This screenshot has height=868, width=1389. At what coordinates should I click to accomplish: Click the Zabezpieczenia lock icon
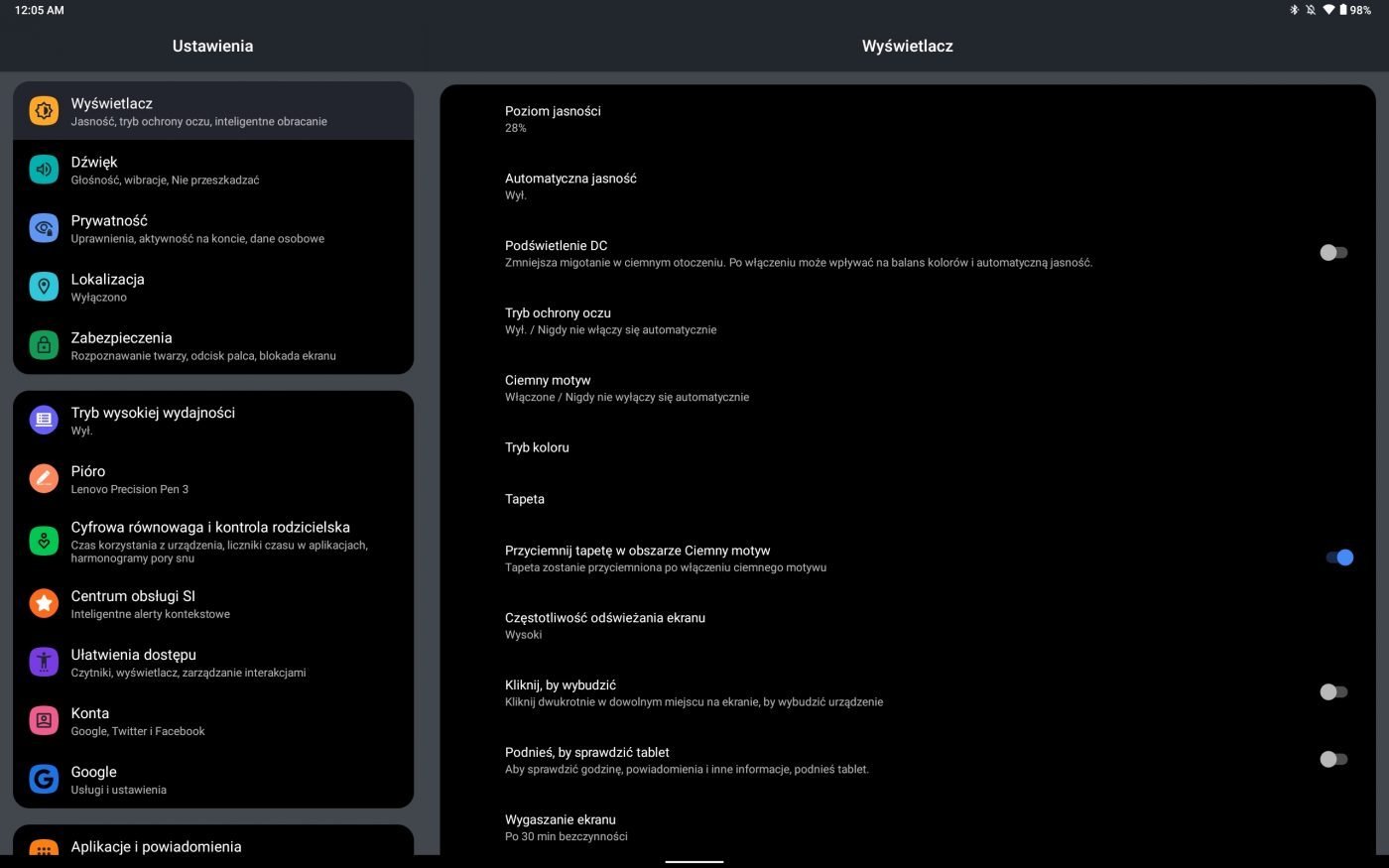pyautogui.click(x=44, y=345)
